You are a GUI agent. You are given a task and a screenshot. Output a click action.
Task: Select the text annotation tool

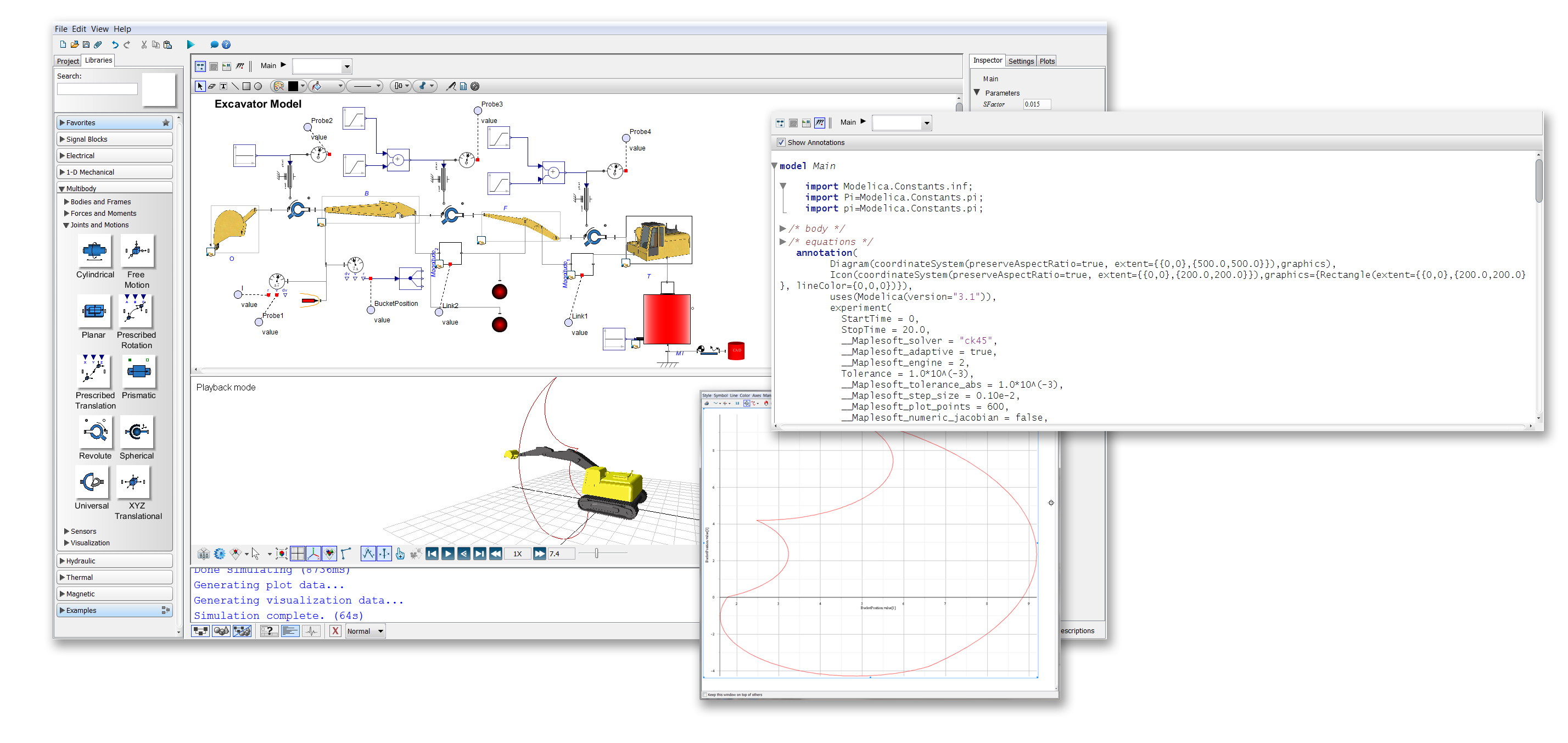pyautogui.click(x=223, y=86)
